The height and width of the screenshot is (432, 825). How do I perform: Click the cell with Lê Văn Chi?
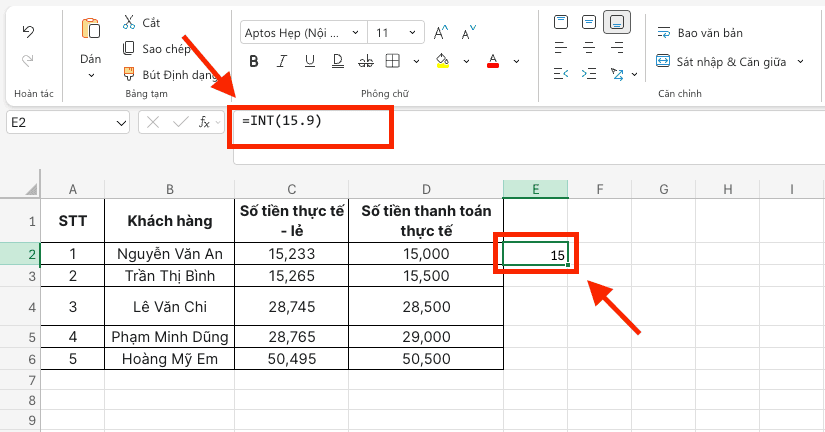click(169, 306)
